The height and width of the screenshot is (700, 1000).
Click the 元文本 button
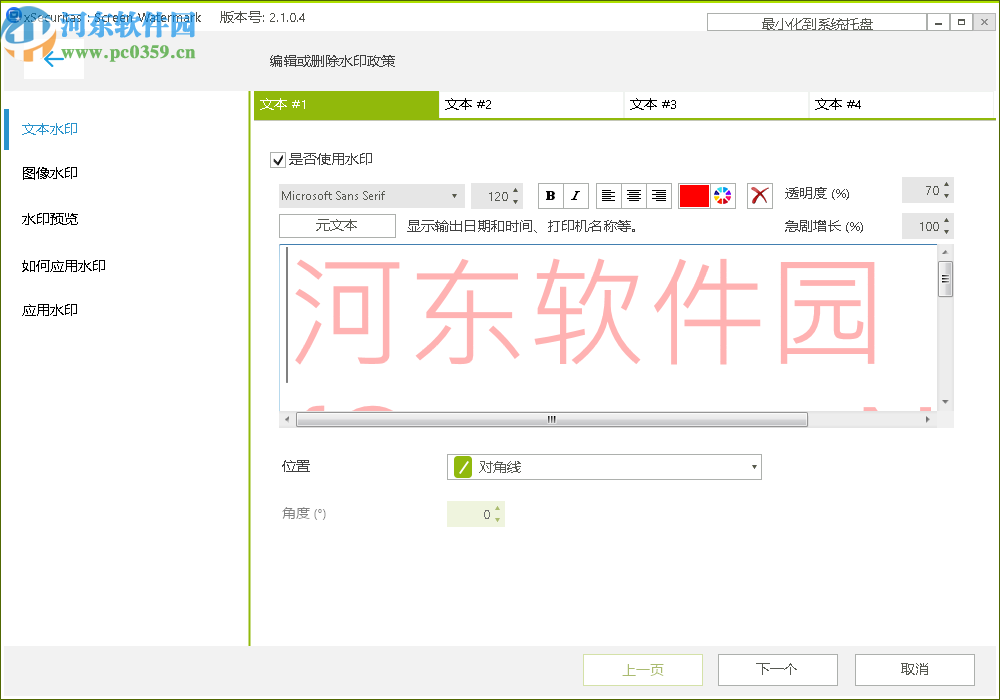pos(336,225)
